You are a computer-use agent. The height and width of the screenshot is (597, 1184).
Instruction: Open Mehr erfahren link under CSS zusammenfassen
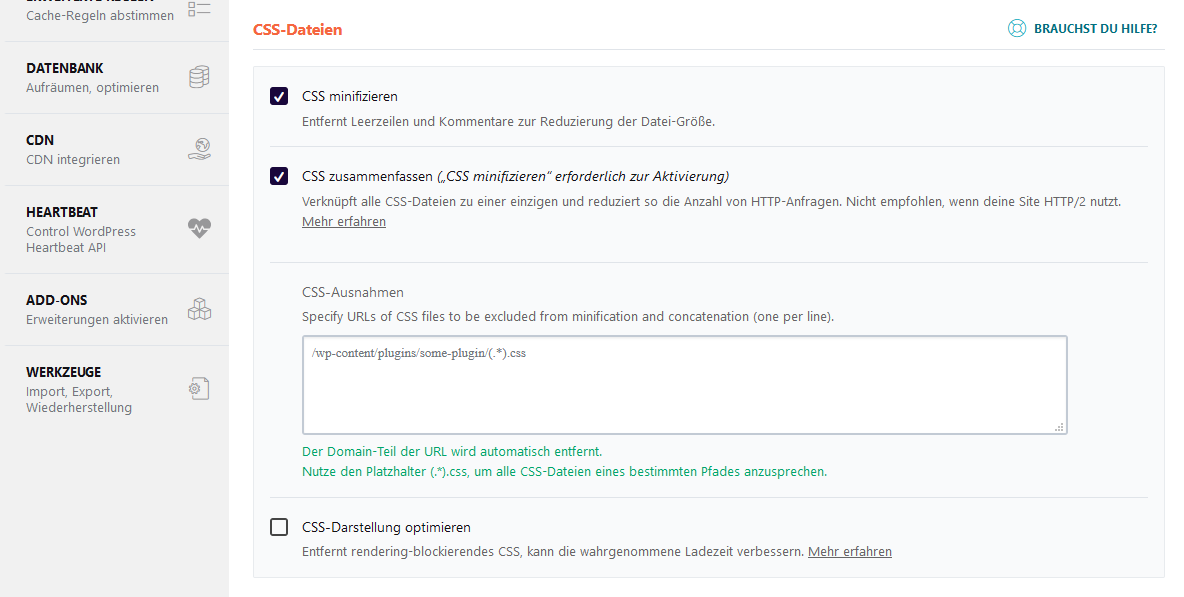pyautogui.click(x=344, y=222)
